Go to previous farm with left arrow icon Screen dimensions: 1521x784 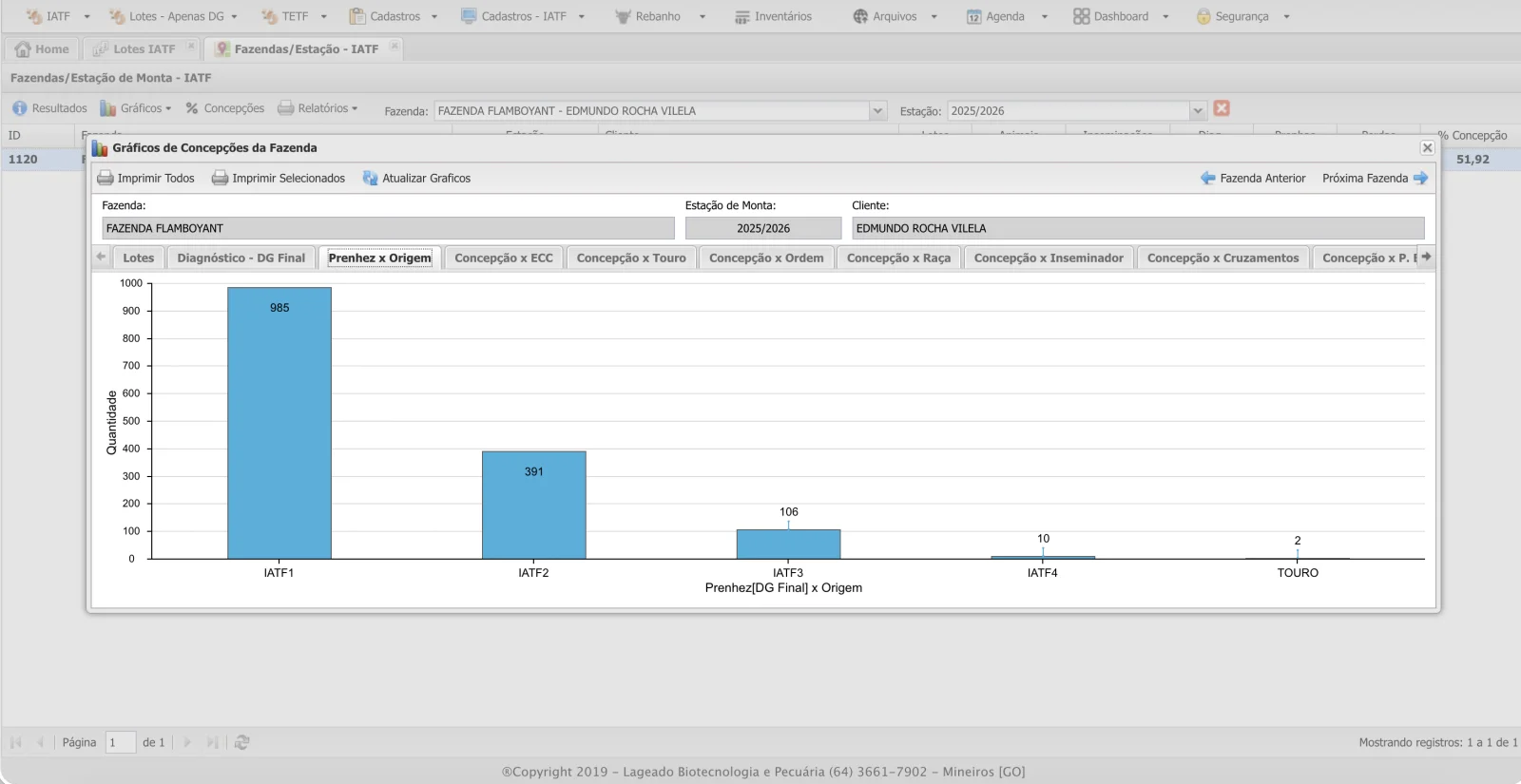pyautogui.click(x=1208, y=178)
